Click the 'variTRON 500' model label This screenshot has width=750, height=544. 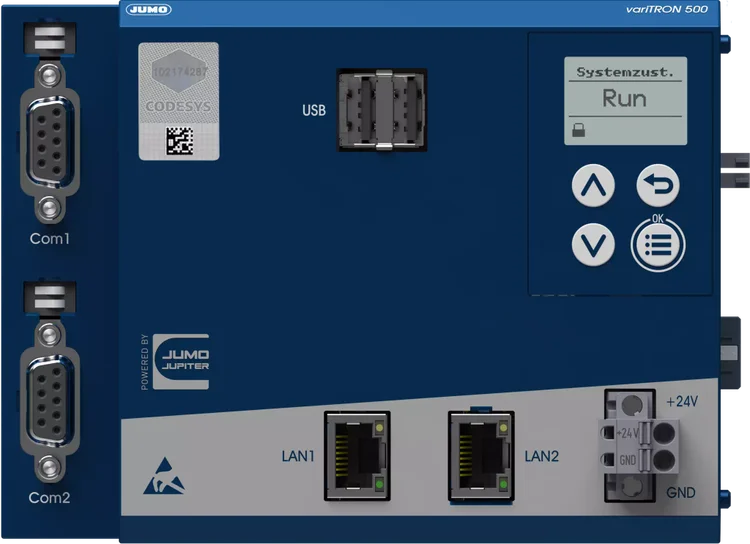click(x=667, y=9)
